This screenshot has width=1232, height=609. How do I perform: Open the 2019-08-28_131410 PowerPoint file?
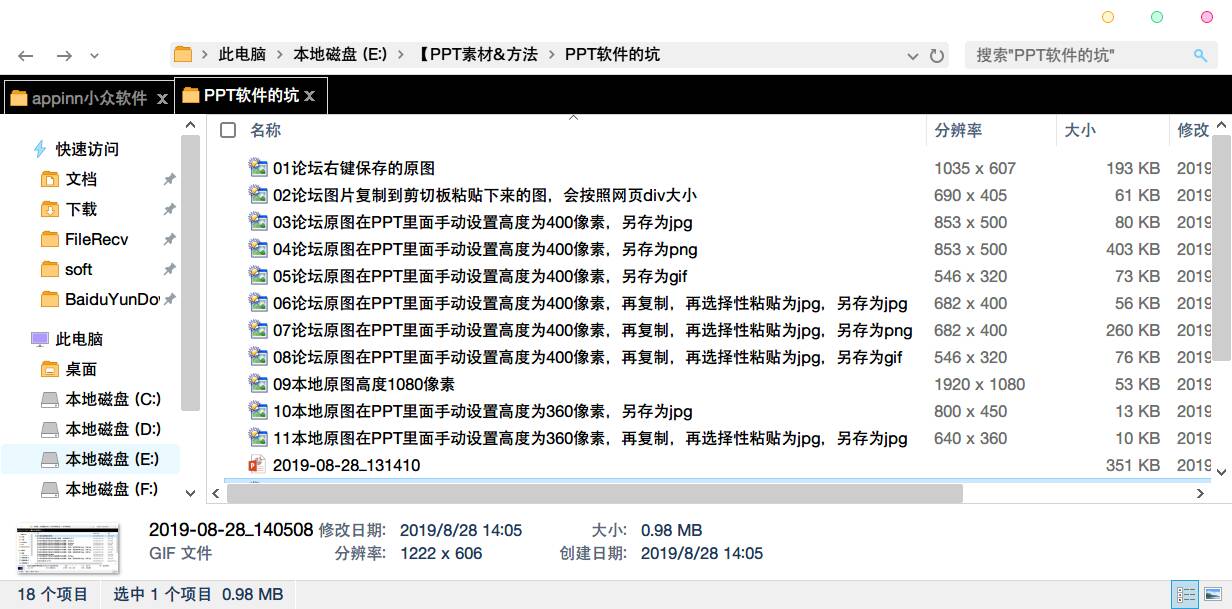346,465
